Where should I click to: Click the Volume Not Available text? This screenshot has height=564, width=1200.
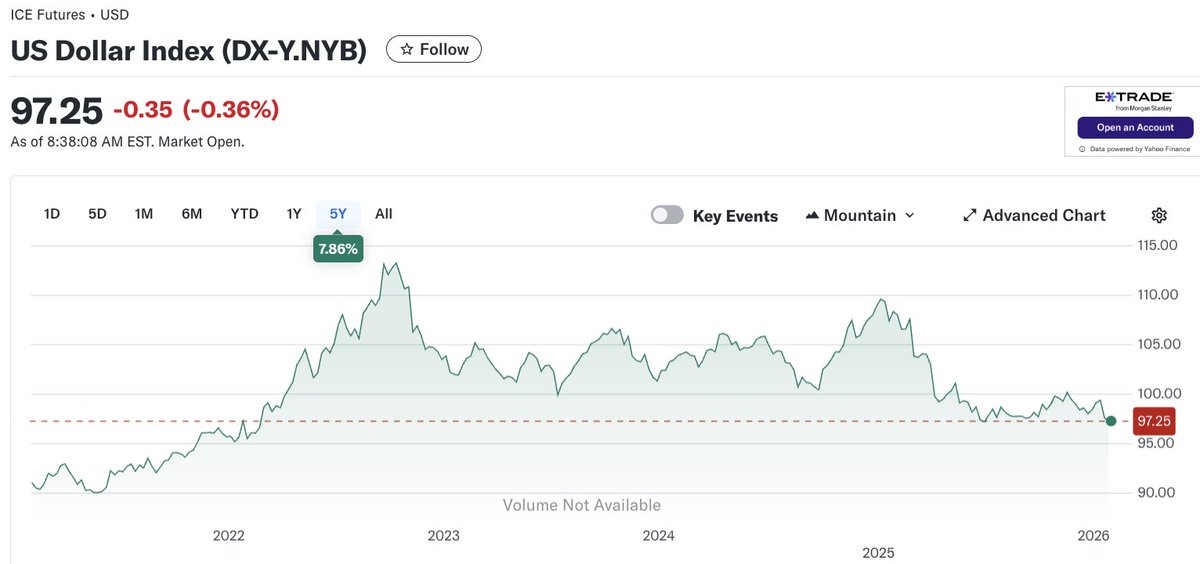click(581, 505)
